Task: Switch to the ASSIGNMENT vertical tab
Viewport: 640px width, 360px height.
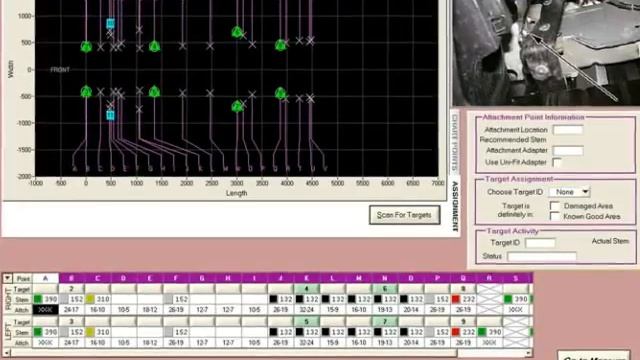Action: point(455,206)
